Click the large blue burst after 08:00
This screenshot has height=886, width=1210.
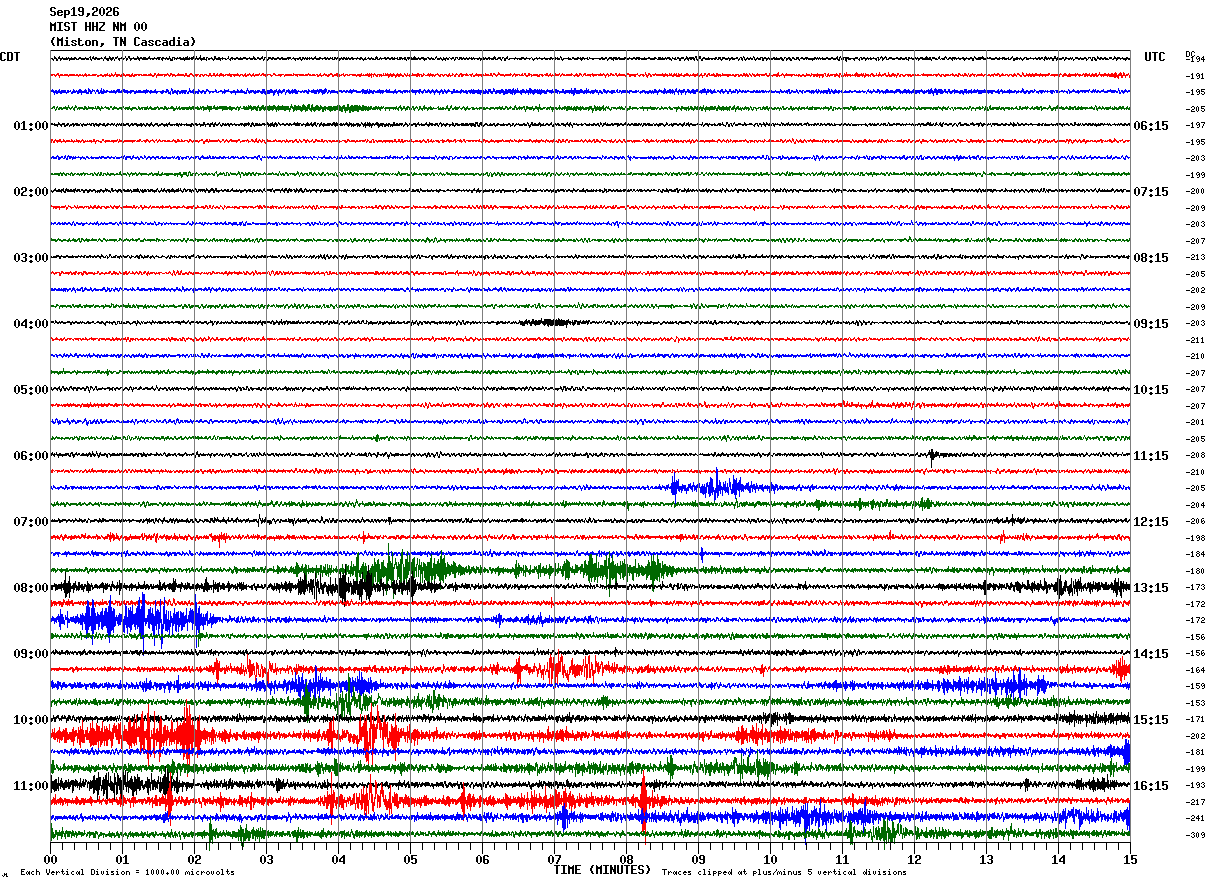coord(133,620)
